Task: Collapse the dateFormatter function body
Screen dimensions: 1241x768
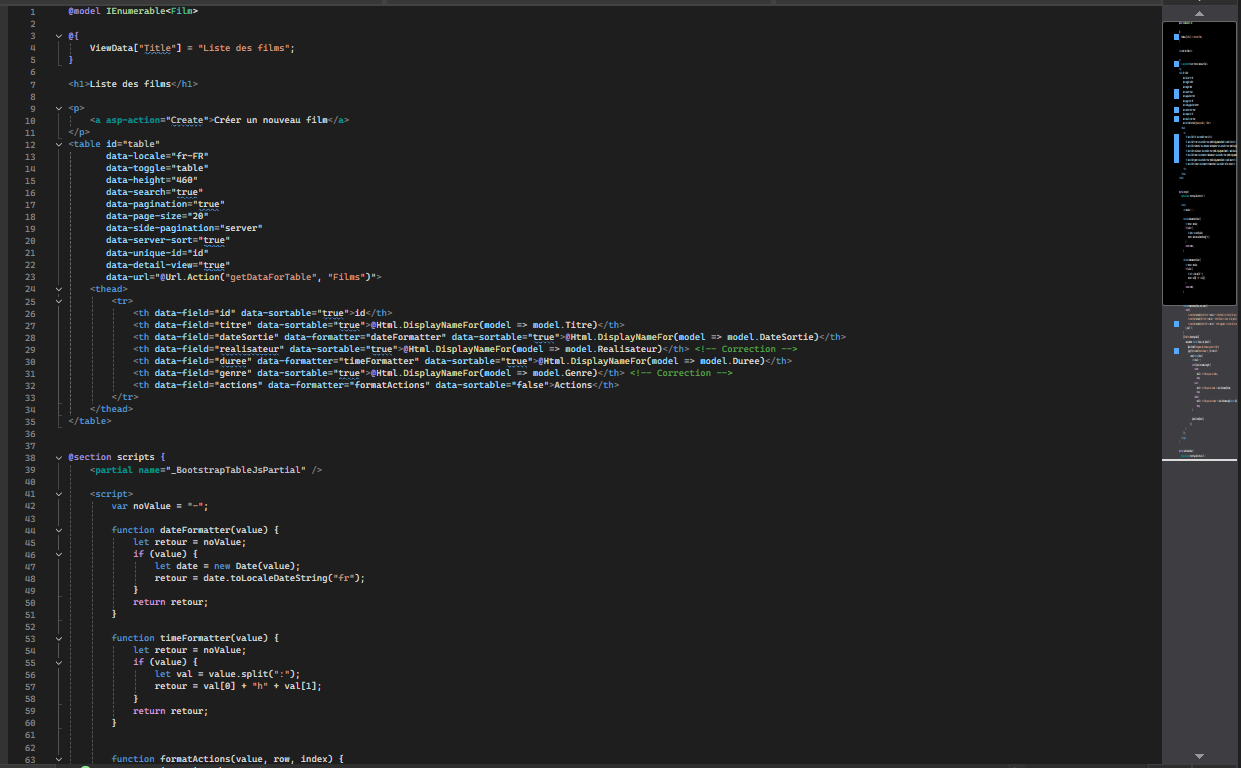Action: (58, 529)
